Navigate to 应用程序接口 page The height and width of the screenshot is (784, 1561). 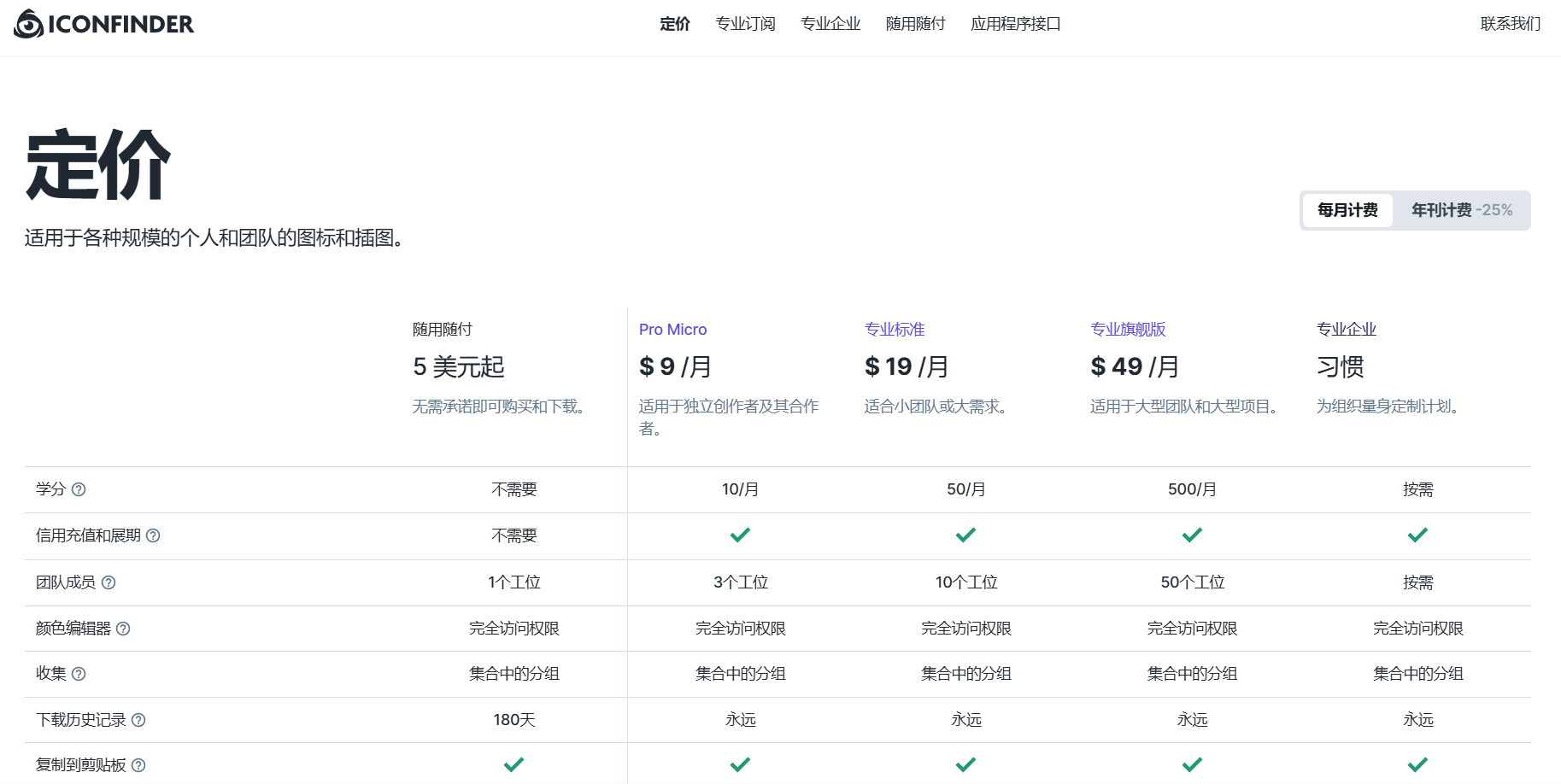coord(1016,24)
